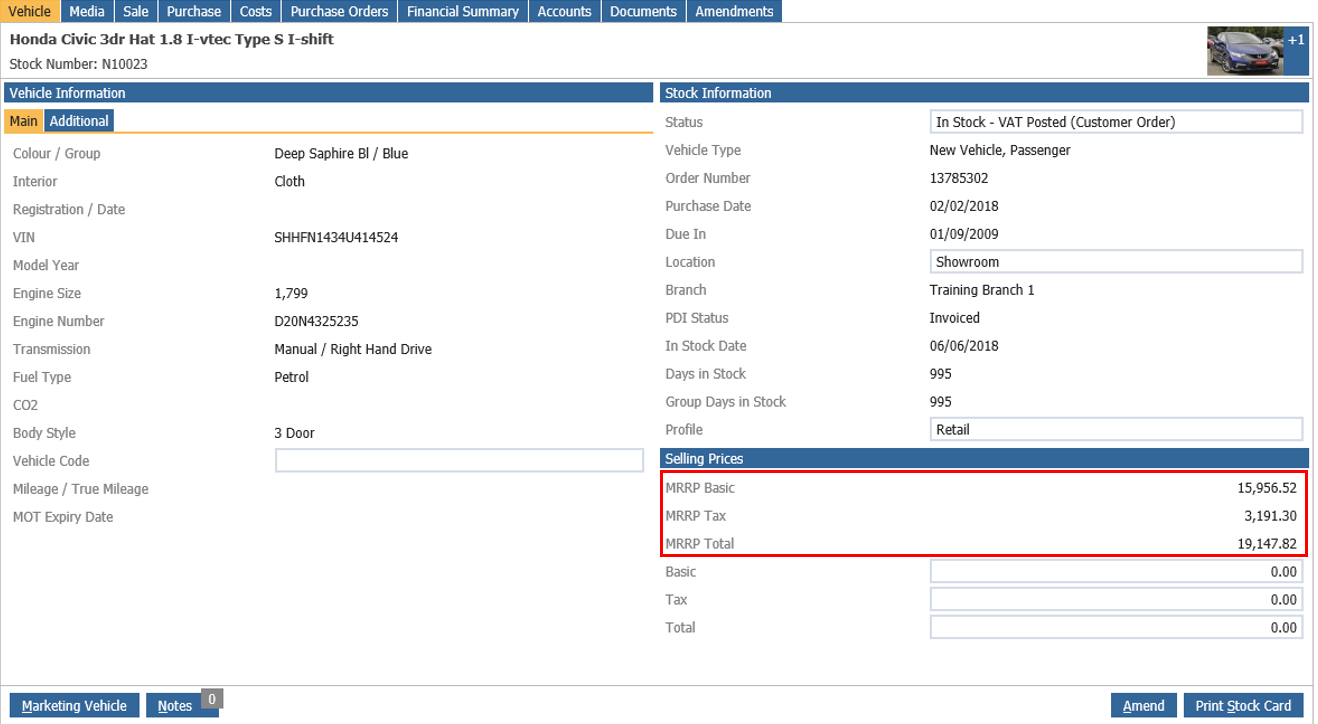Click the PDI Status Invoiced value
Image resolution: width=1318 pixels, height=724 pixels.
tap(955, 318)
